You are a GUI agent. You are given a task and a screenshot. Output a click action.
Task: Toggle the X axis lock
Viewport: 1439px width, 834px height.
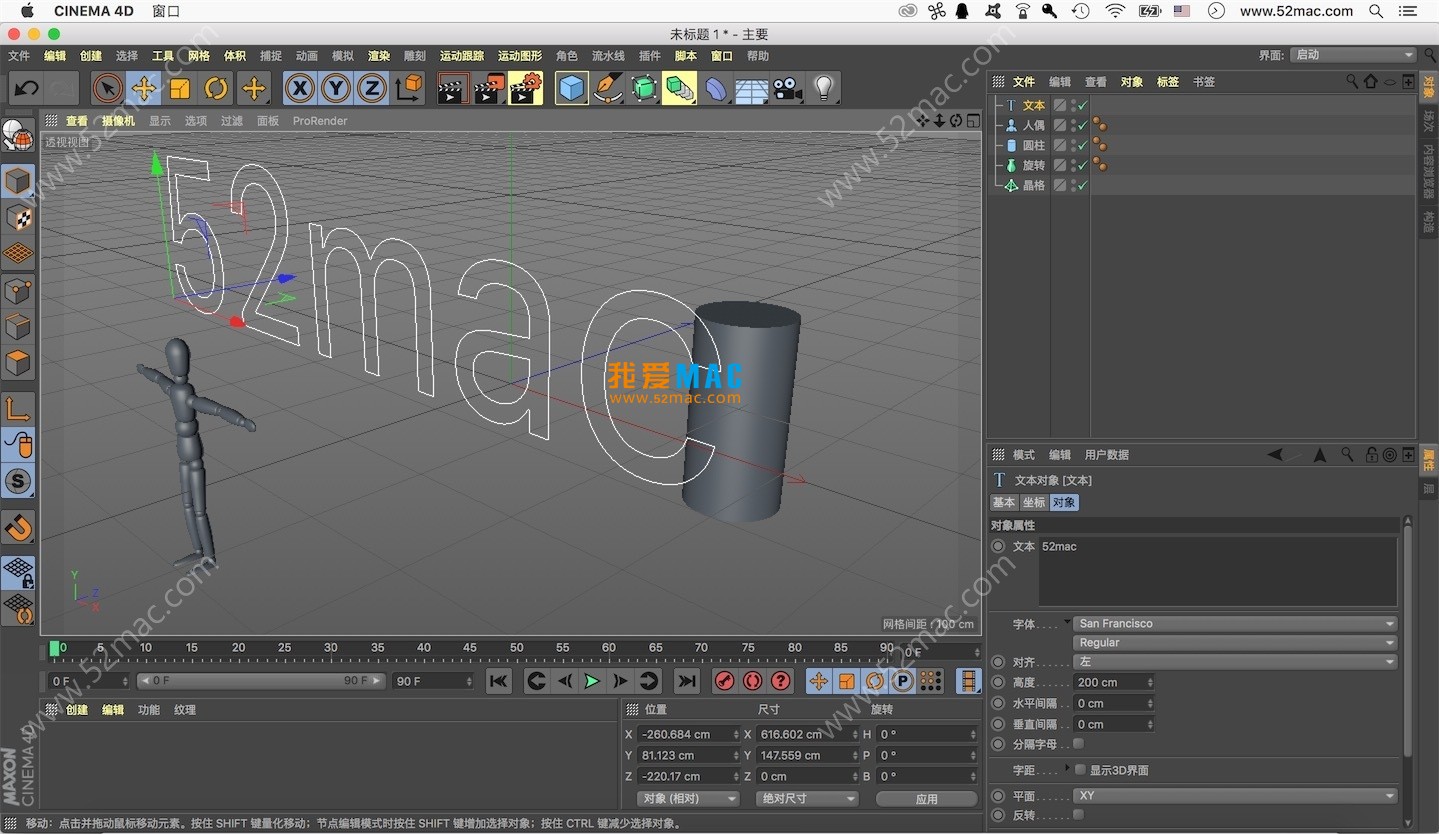(299, 88)
